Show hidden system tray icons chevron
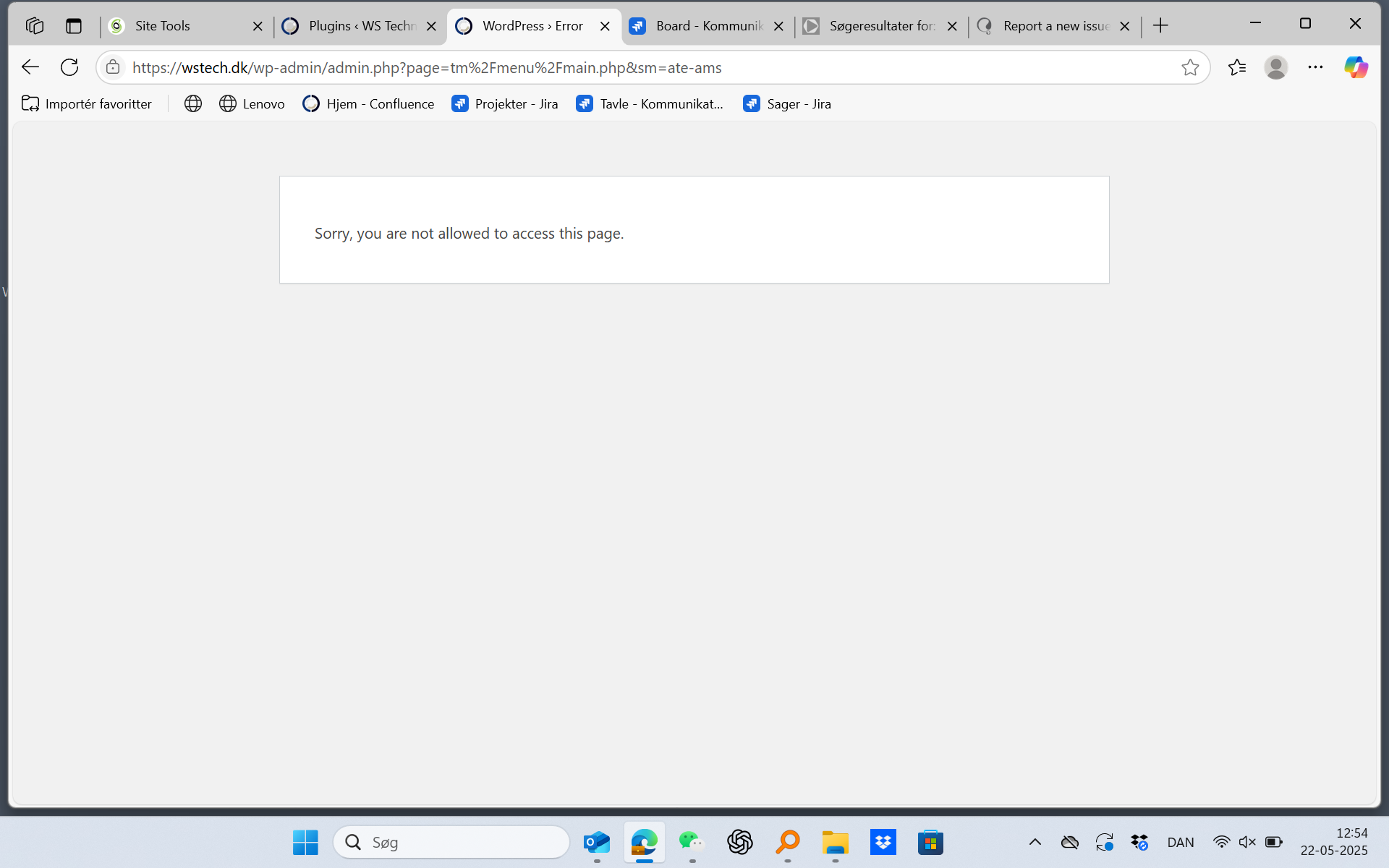Viewport: 1389px width, 868px height. pos(1035,842)
